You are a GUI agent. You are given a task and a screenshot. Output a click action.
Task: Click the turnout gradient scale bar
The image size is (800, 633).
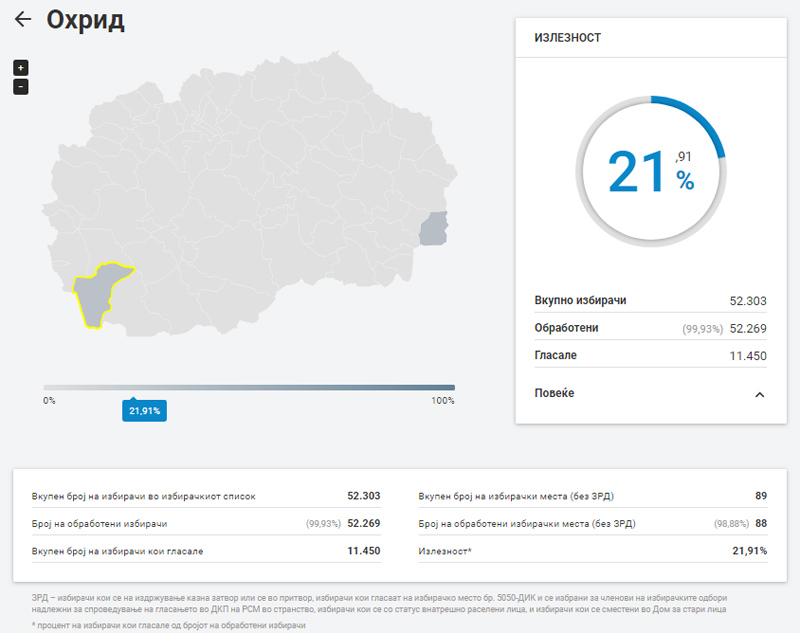click(248, 387)
